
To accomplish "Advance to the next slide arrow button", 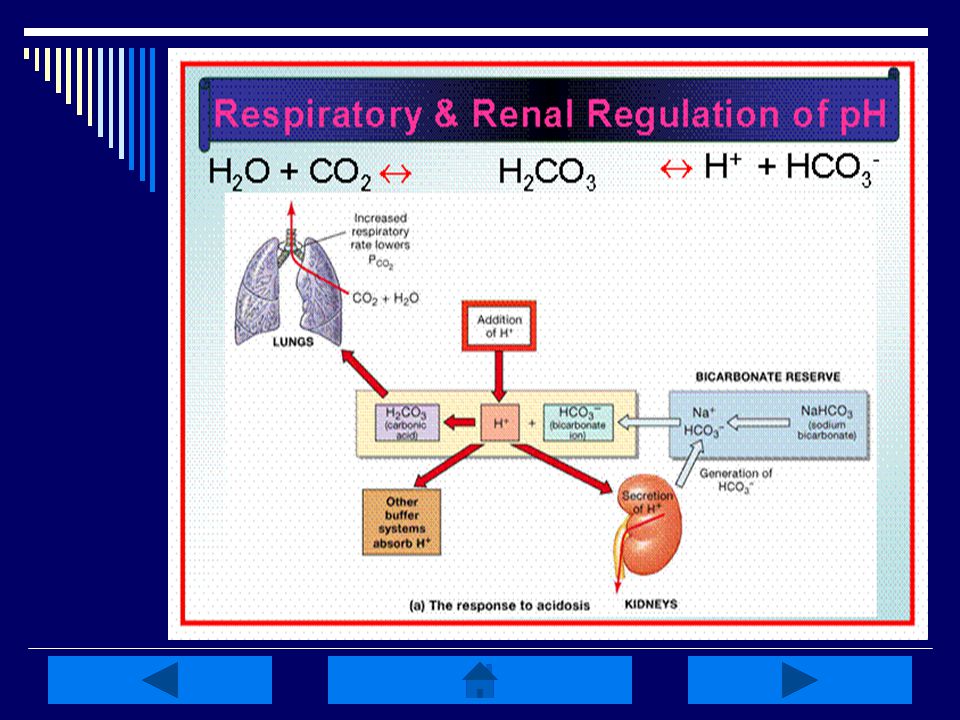I will pyautogui.click(x=800, y=680).
